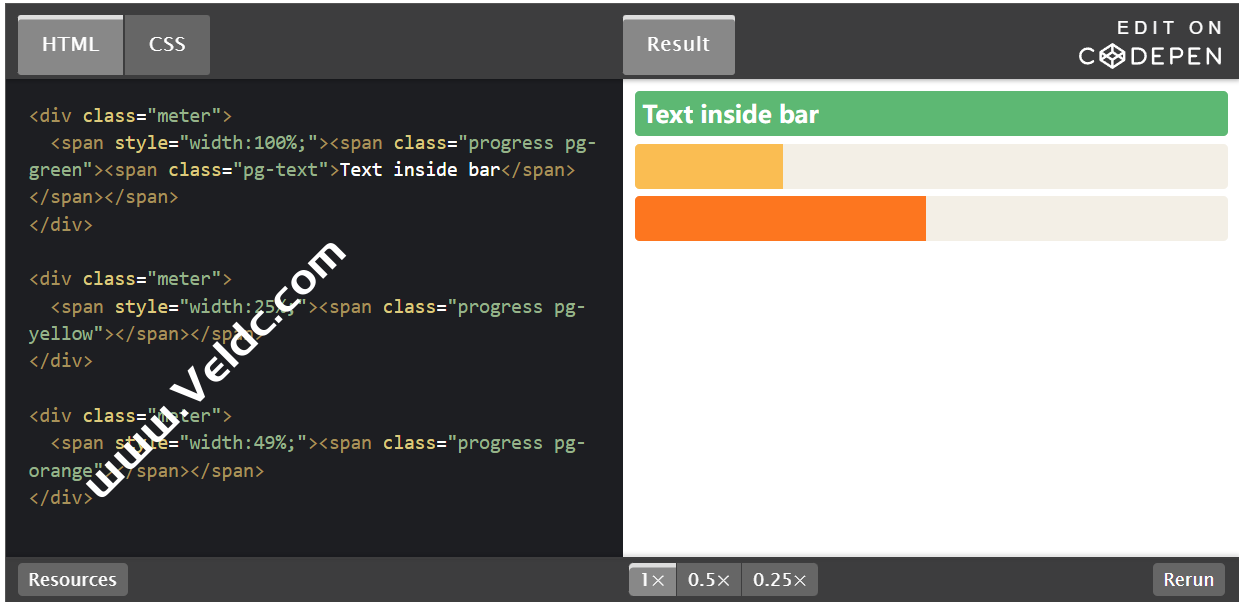
Task: Choose the 0.25× zoom option
Action: 779,579
